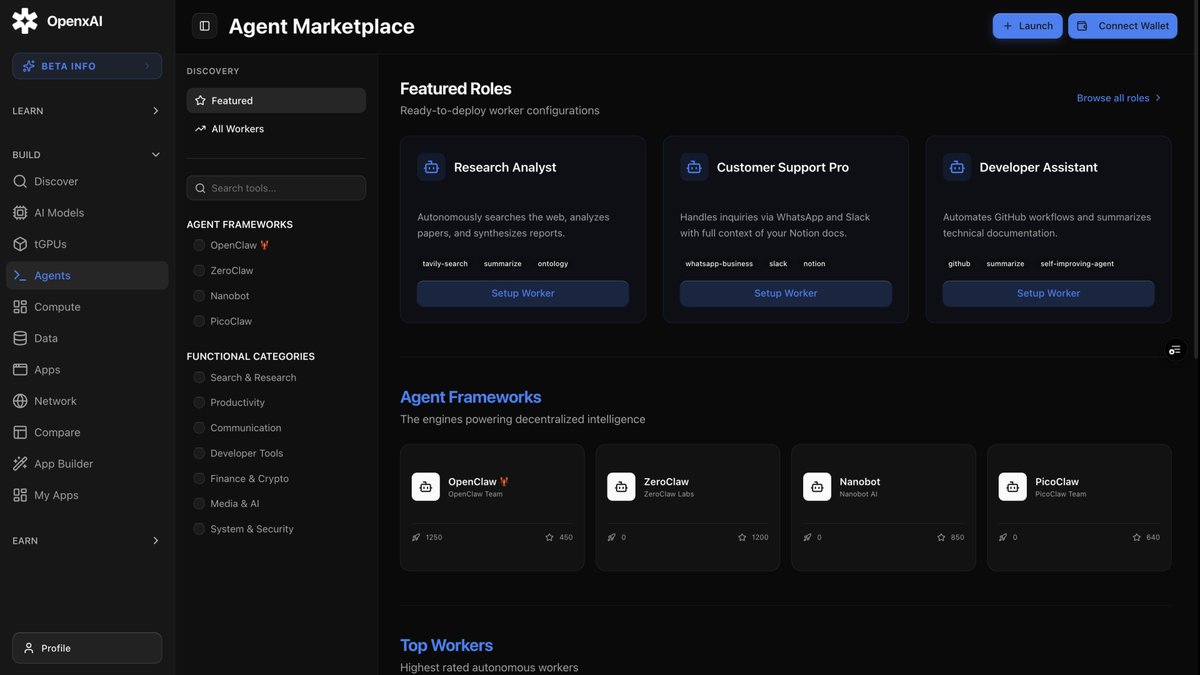Click the Research Analyst bot icon

(431, 167)
